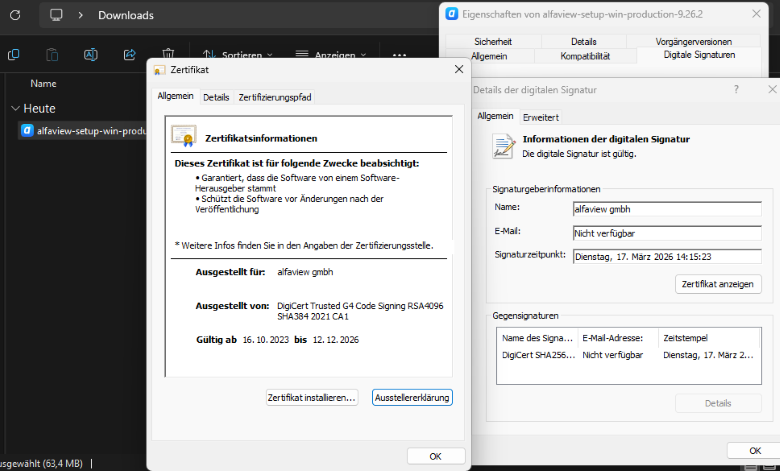The width and height of the screenshot is (780, 471).
Task: Switch to Allgemein tab in Zertifikat dialog
Action: pyautogui.click(x=176, y=96)
